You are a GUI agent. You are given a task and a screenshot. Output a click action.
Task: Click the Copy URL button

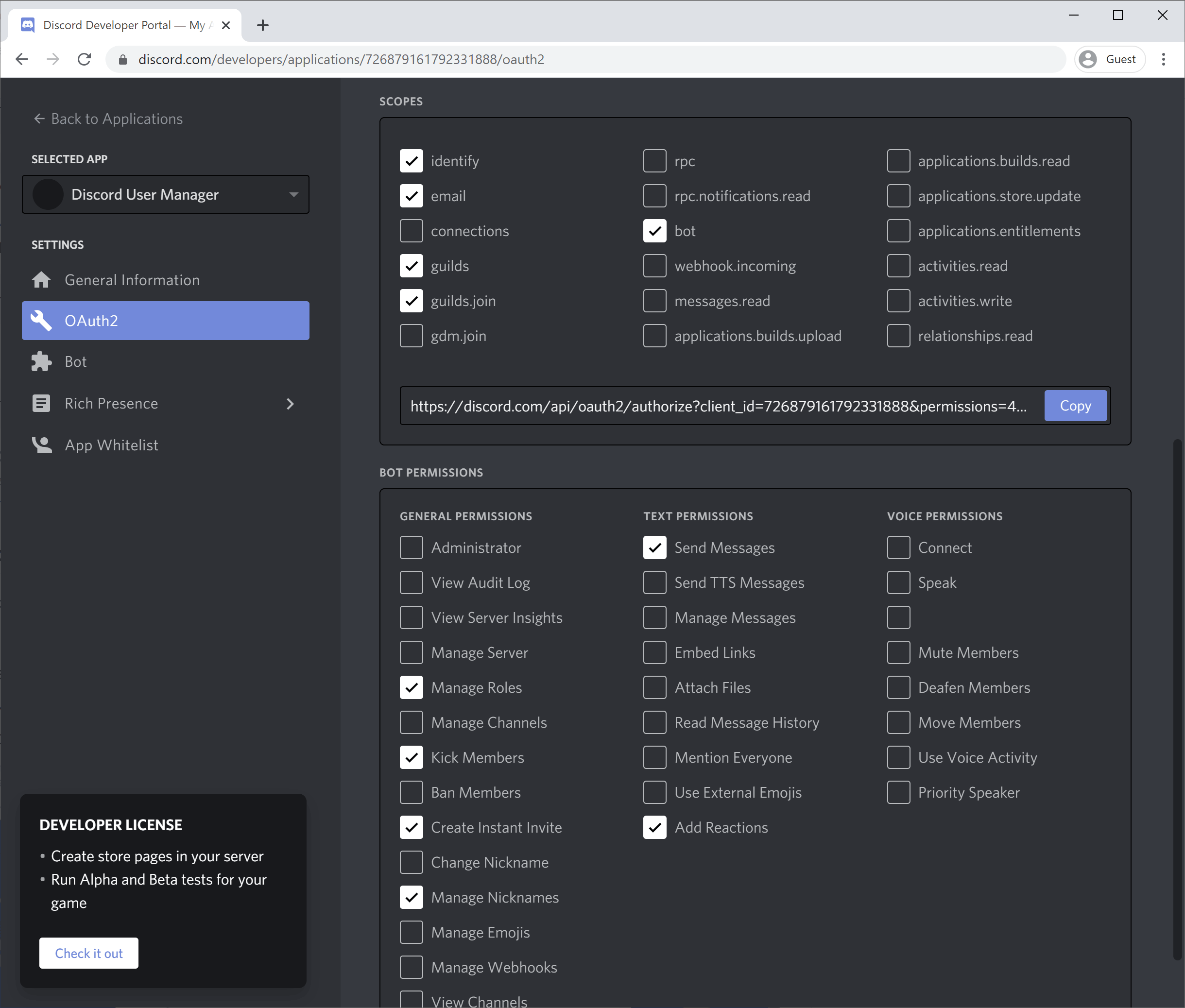click(1075, 406)
